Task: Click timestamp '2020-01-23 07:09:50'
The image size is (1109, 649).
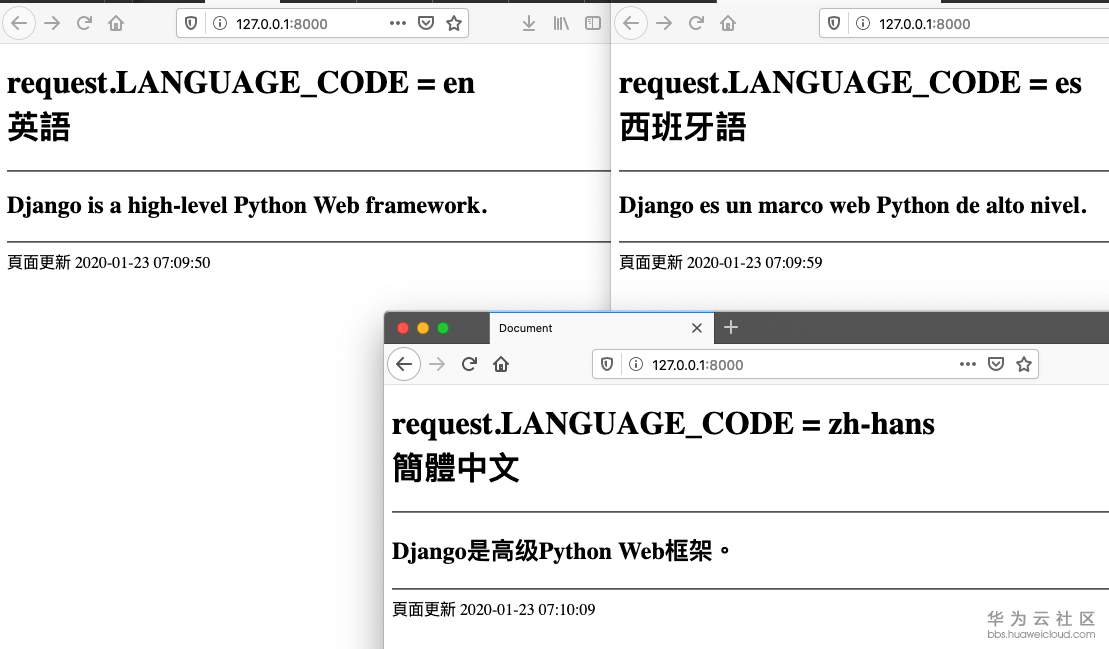Action: click(x=143, y=262)
